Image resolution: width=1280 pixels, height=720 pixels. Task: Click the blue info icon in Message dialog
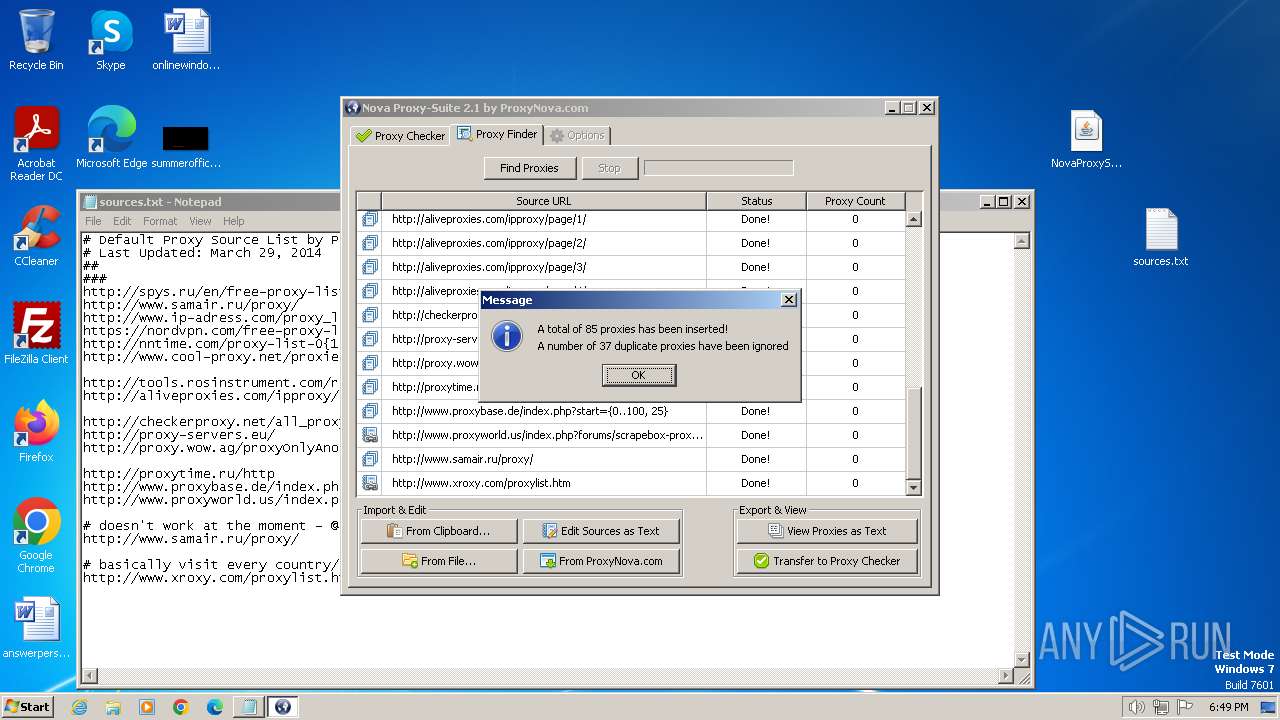pos(507,336)
